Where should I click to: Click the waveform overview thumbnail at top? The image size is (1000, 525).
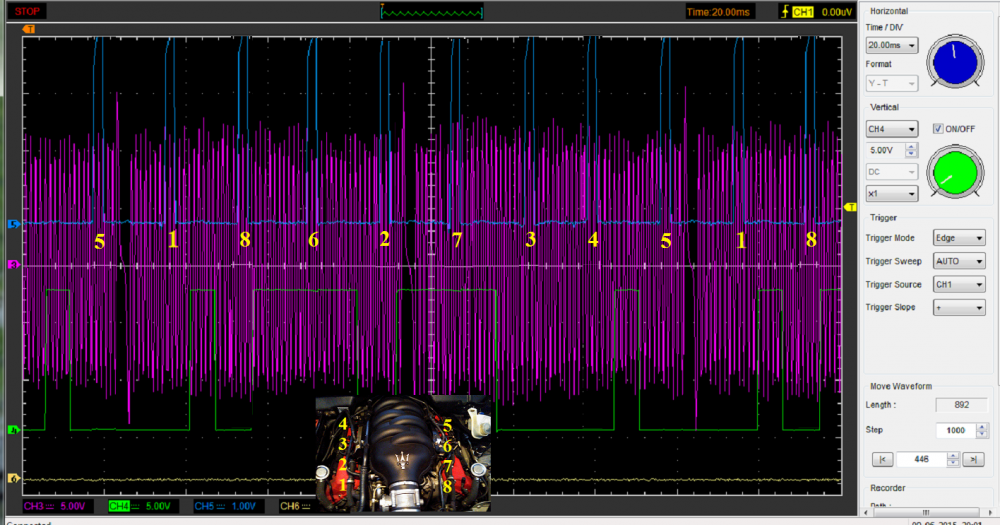point(432,12)
